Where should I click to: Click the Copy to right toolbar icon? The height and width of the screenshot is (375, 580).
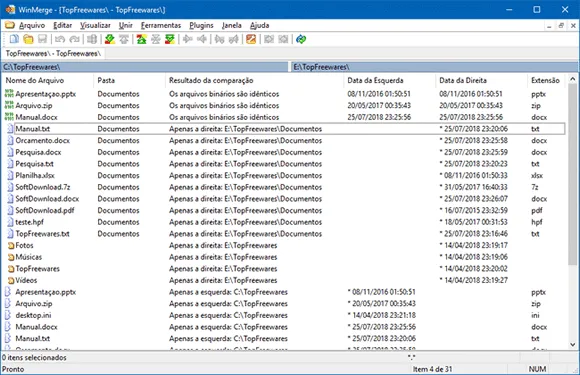(x=188, y=39)
